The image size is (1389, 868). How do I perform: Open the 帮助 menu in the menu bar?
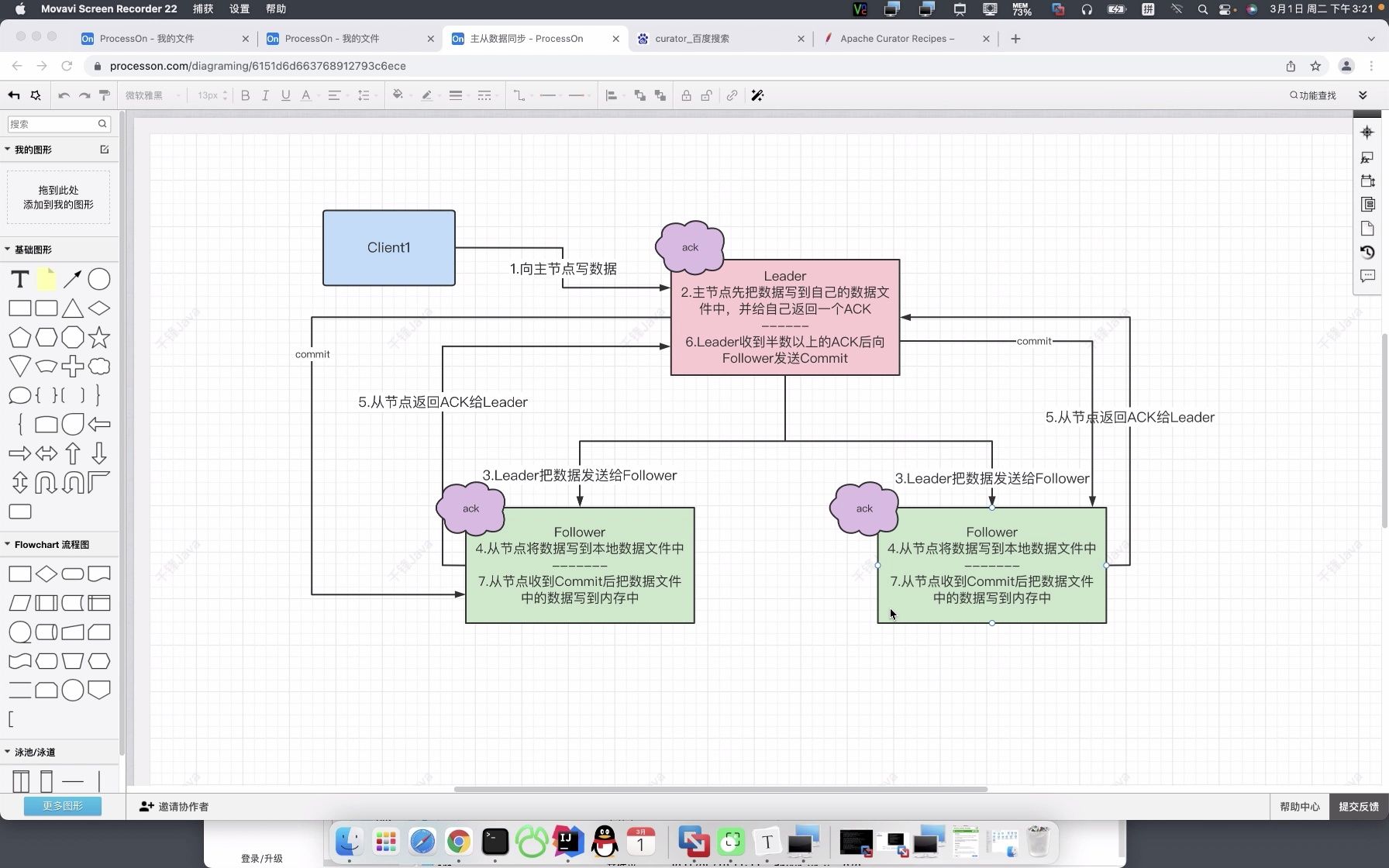[x=276, y=9]
